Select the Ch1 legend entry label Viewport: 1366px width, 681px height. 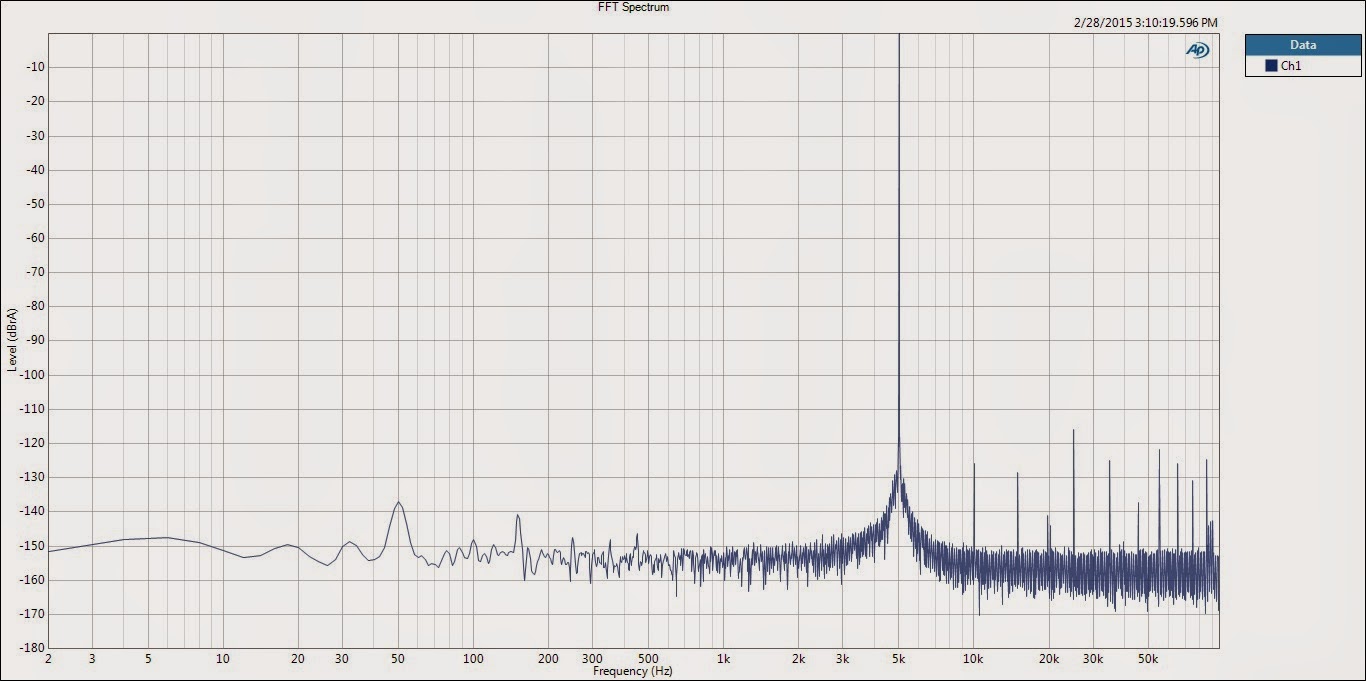click(1291, 66)
